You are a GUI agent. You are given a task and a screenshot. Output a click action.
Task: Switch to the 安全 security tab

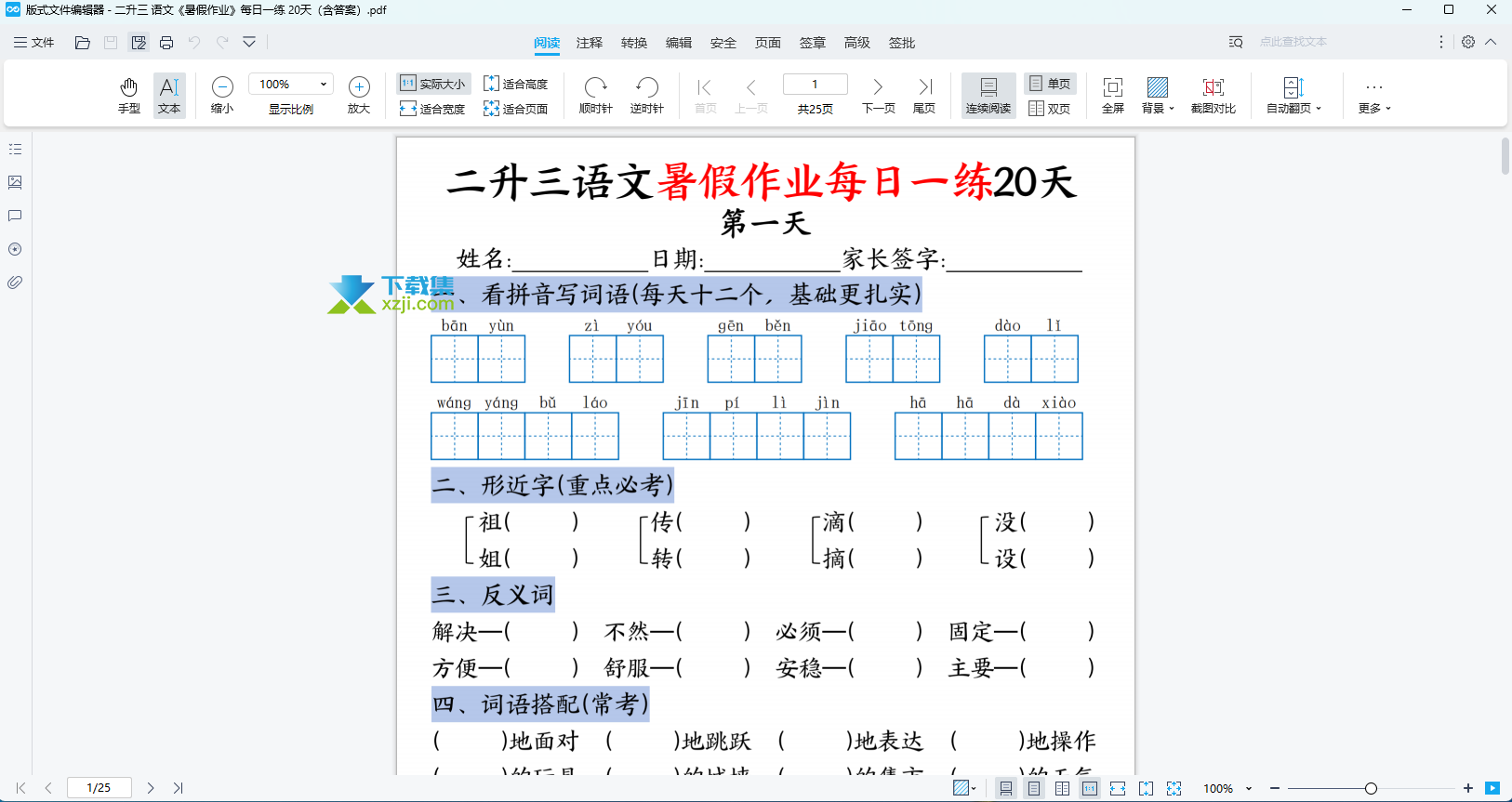point(723,43)
